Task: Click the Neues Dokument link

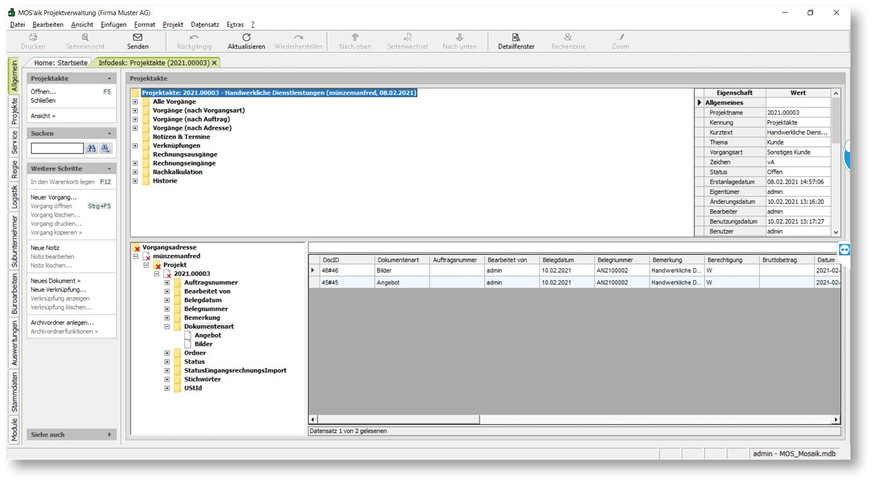Action: (x=55, y=281)
